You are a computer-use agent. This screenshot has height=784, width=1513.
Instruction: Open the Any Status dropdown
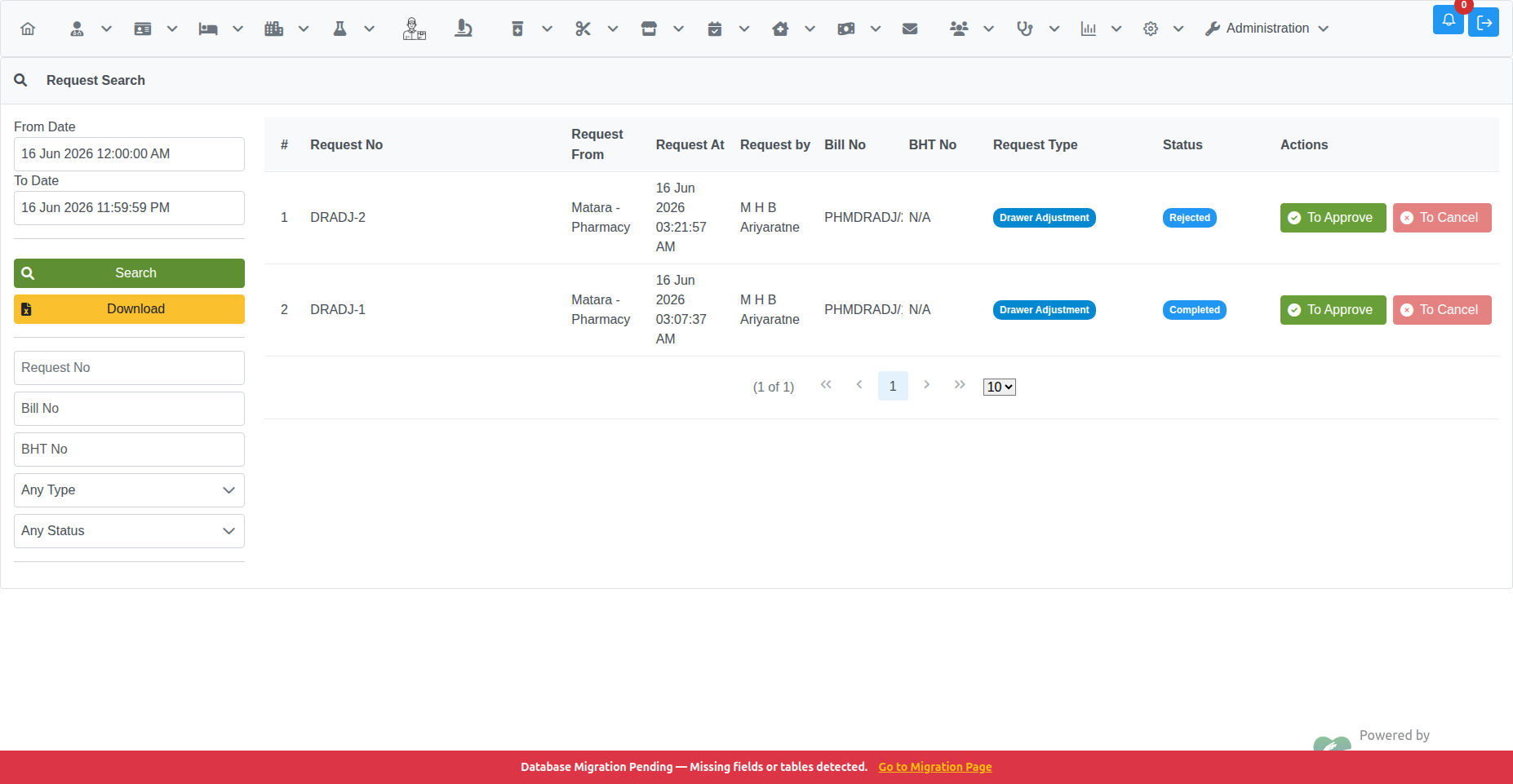pos(129,531)
